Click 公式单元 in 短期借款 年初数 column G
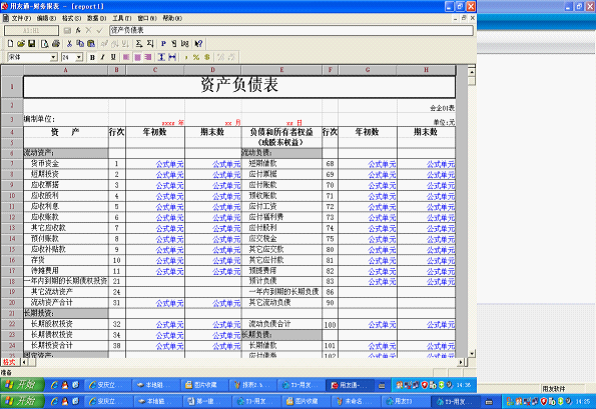Screen dimensions: 596x409 pos(382,164)
